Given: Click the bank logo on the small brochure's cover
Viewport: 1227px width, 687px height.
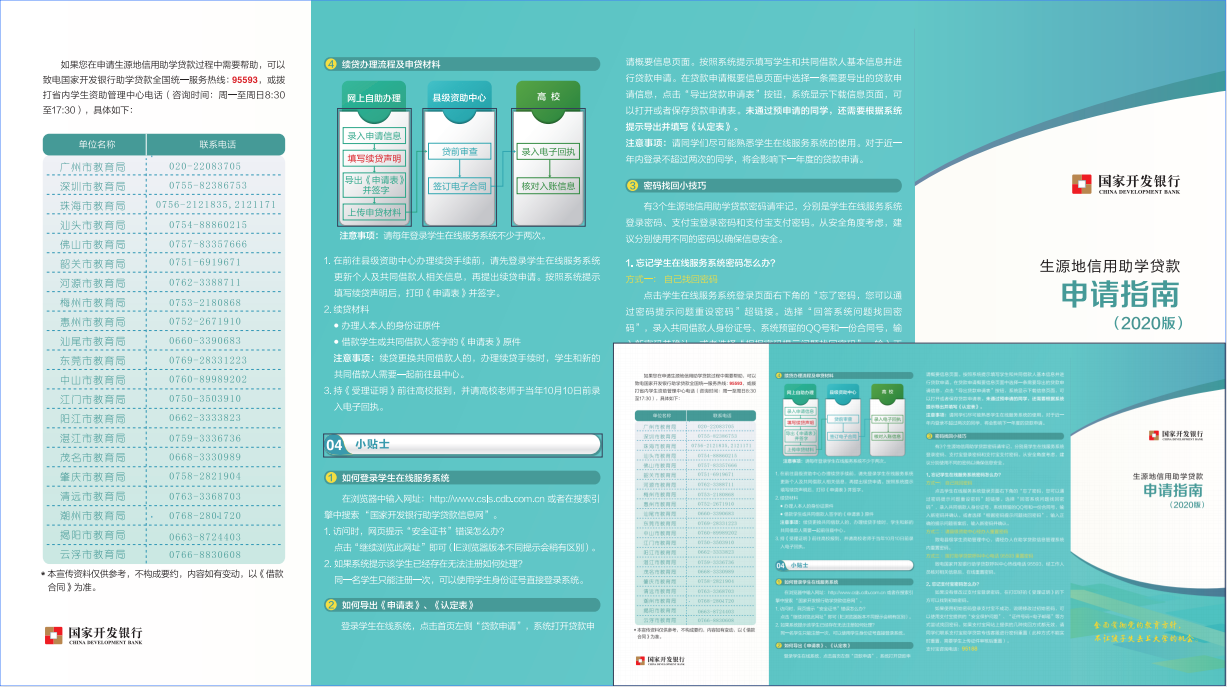Looking at the screenshot, I should [1176, 436].
